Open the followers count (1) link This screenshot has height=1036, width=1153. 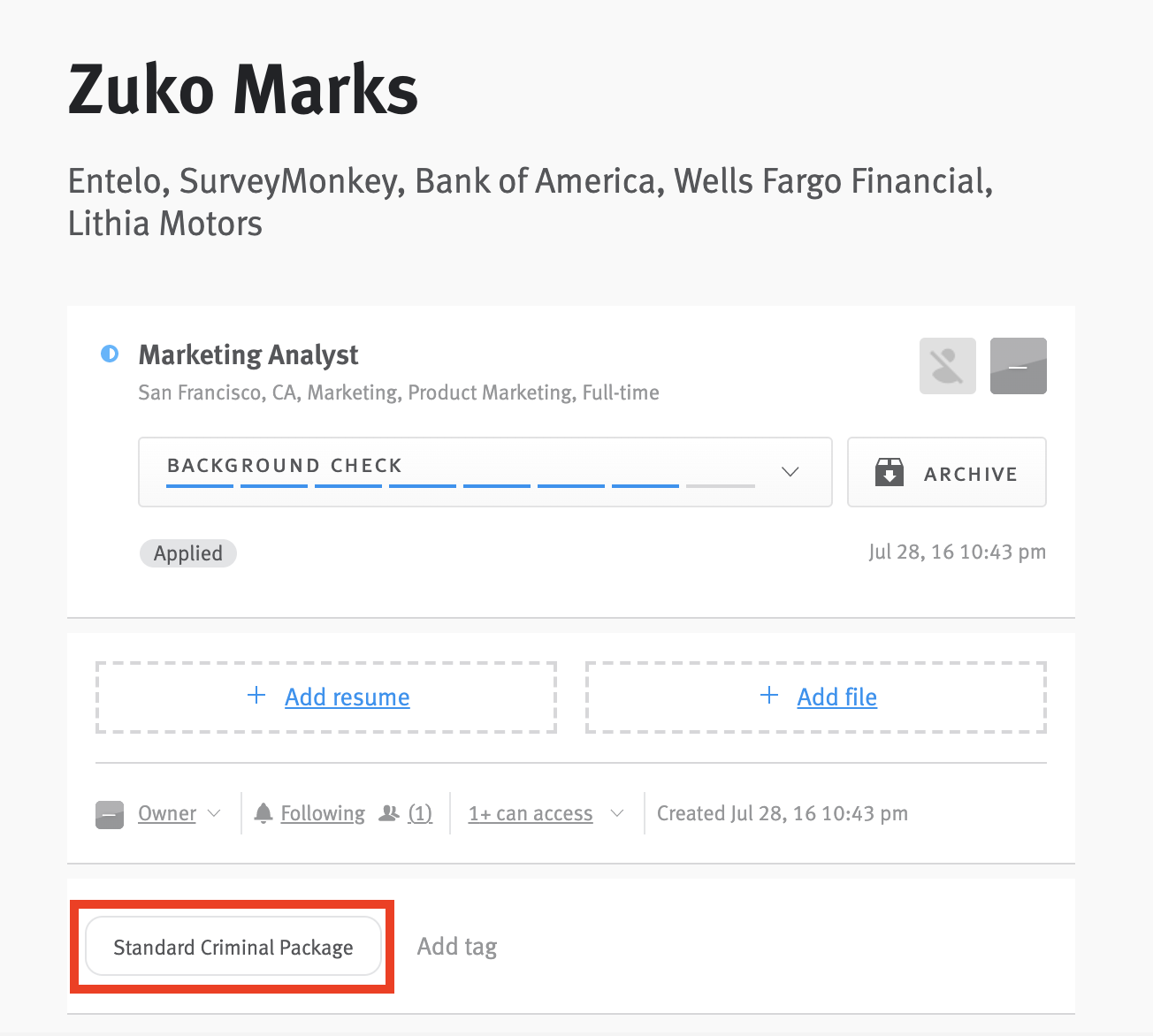pyautogui.click(x=420, y=813)
